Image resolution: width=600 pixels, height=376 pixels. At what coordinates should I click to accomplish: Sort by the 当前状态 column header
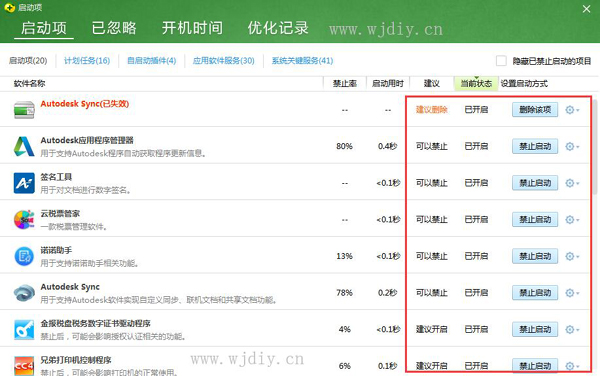click(x=476, y=83)
